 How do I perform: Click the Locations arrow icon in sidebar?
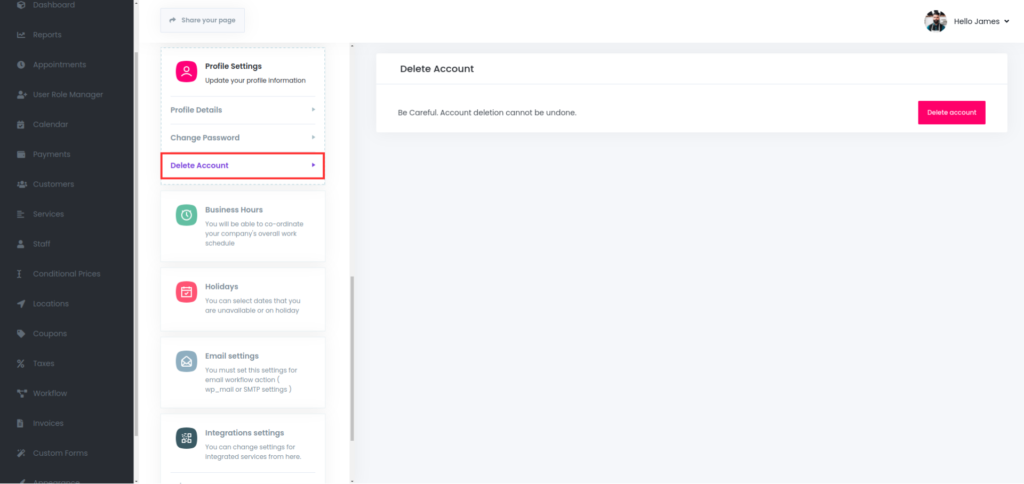click(x=21, y=303)
